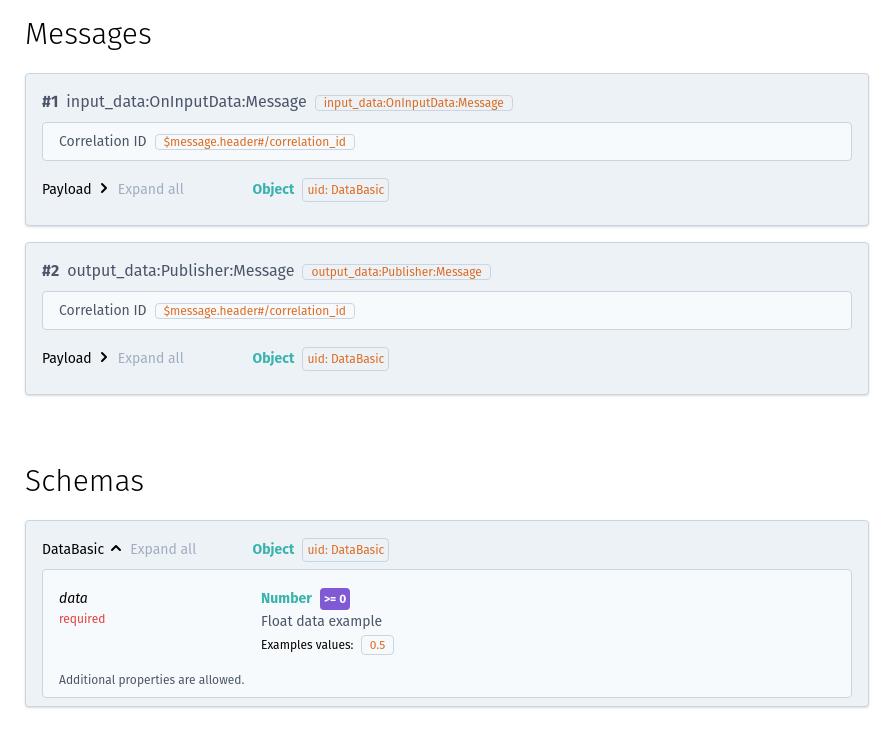
Task: Click the purple >= 0 constraint badge
Action: point(334,599)
